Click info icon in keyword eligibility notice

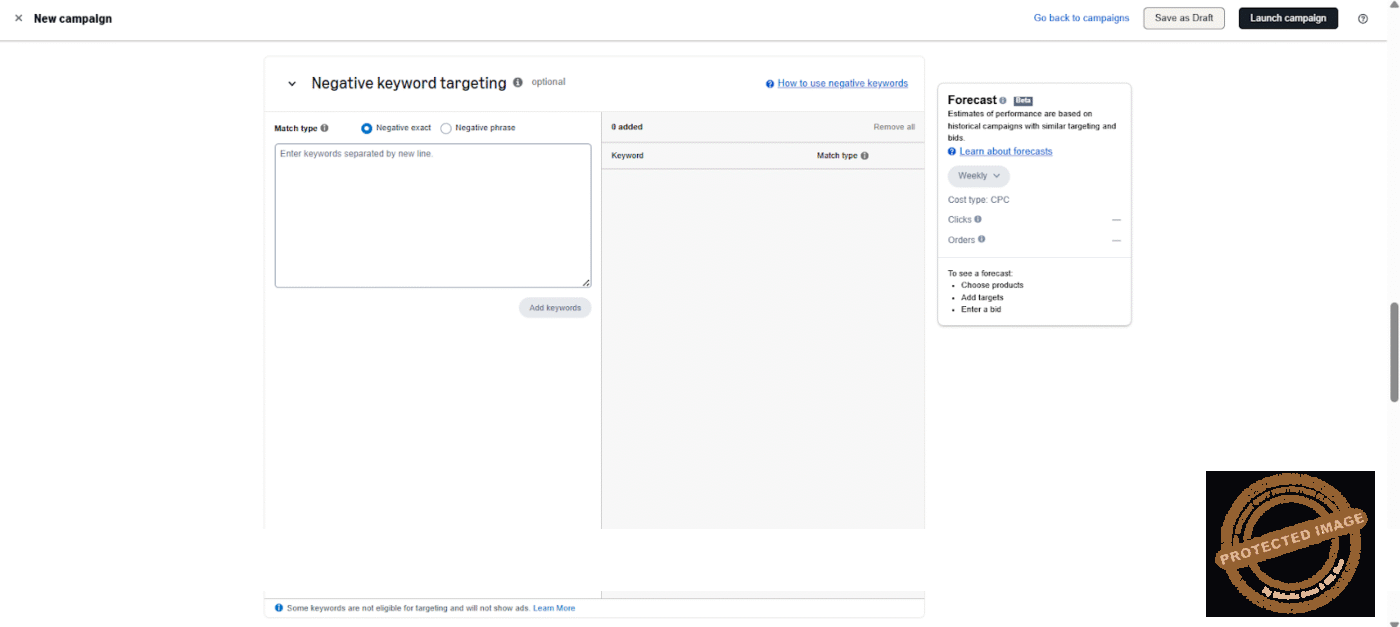279,607
